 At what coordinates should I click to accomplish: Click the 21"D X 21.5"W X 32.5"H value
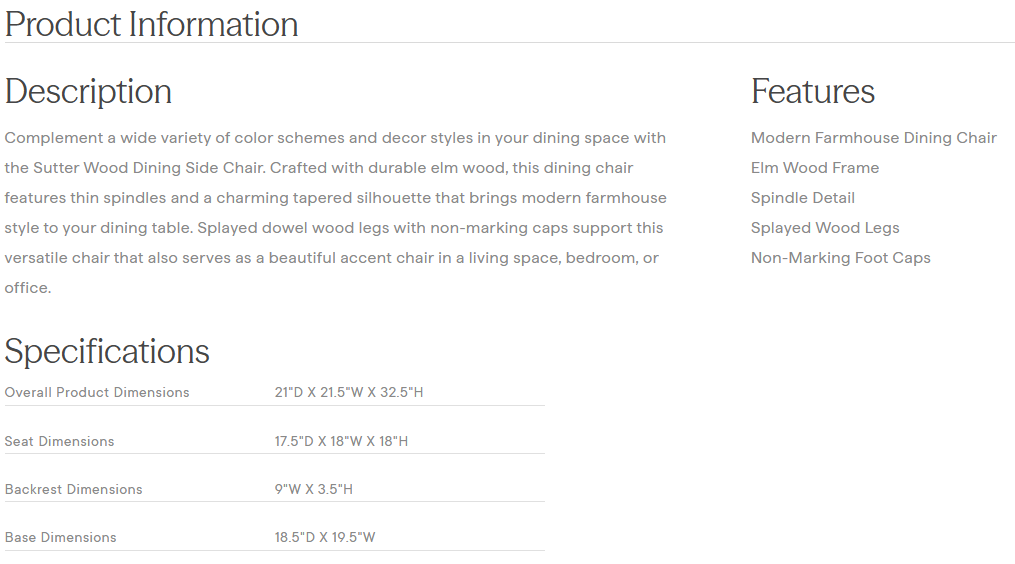(x=348, y=392)
